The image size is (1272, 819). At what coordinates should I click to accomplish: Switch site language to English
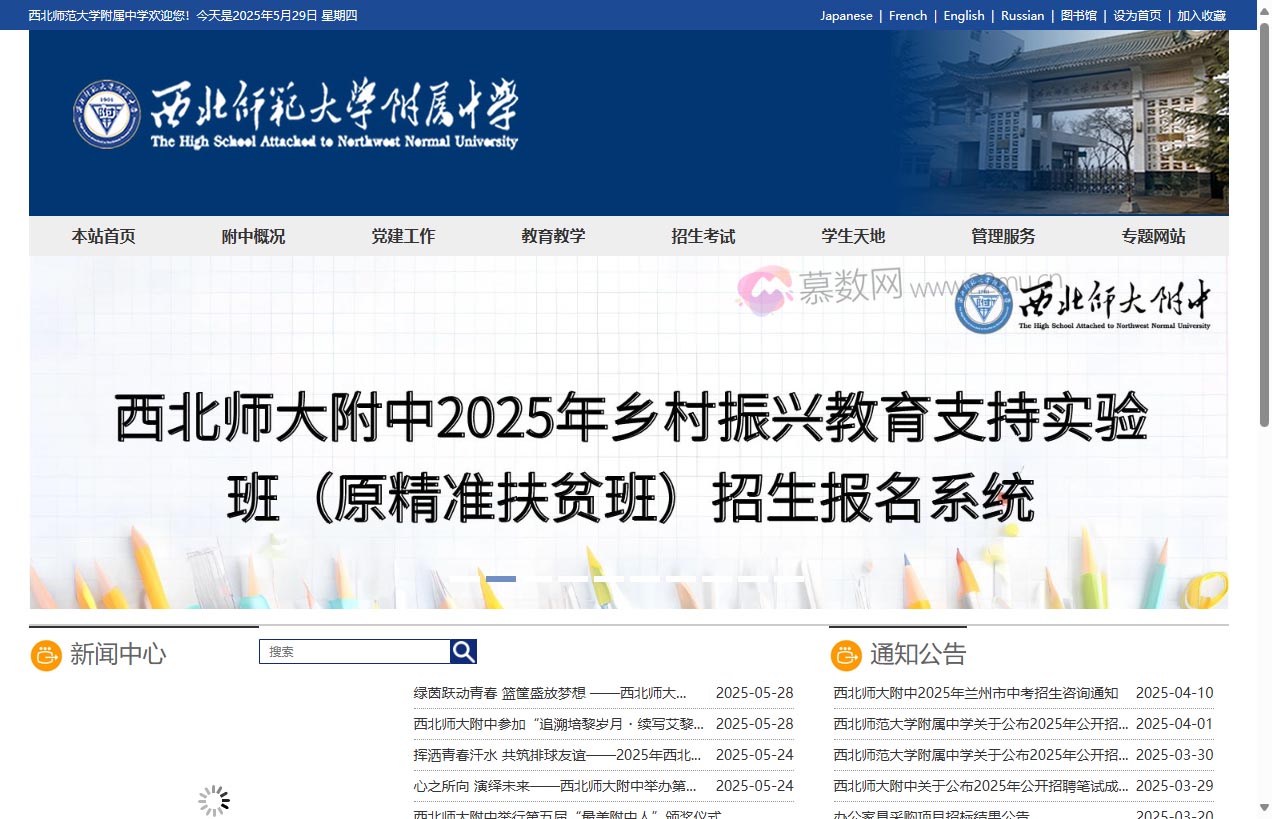tap(963, 15)
